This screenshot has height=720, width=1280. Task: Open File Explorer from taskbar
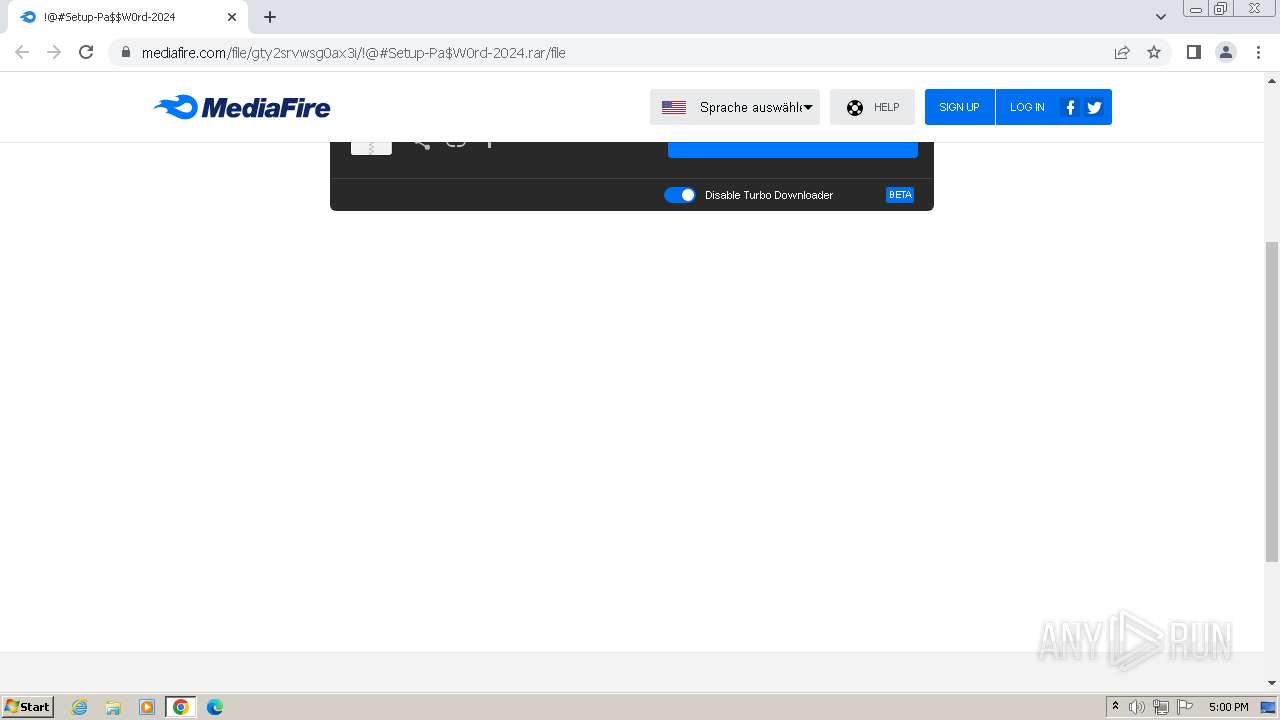113,707
